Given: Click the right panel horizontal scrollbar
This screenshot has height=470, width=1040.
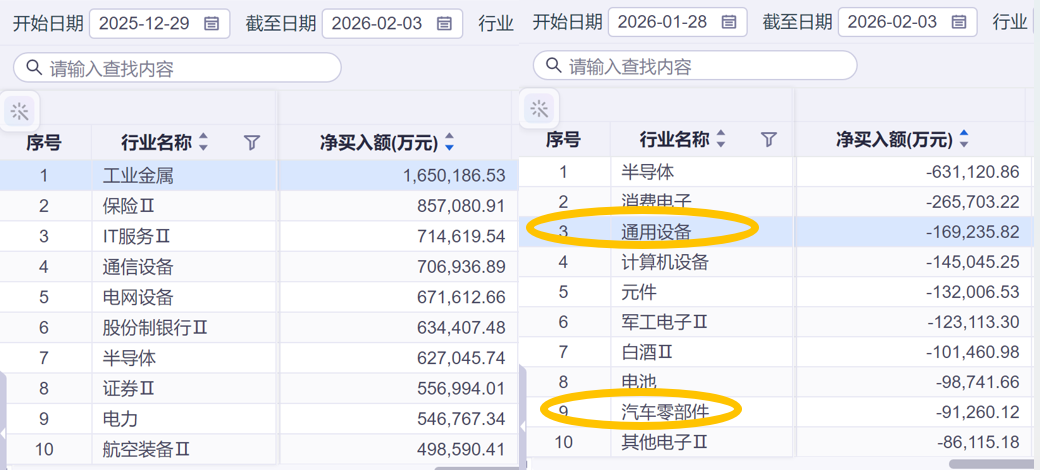Looking at the screenshot, I should [x=994, y=464].
